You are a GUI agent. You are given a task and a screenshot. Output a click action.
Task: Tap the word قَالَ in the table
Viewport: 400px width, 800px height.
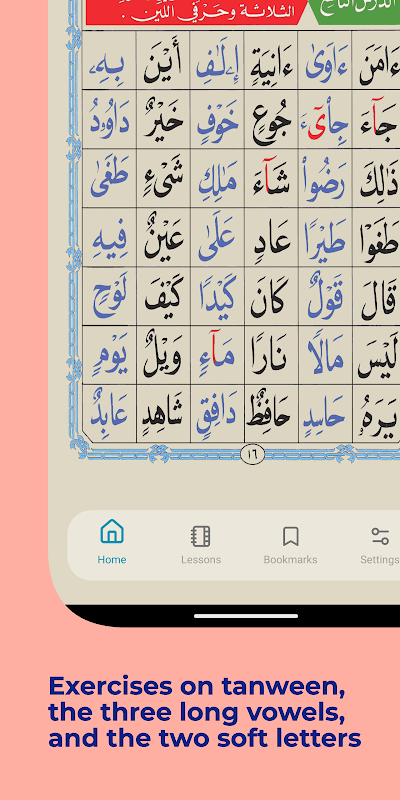[x=380, y=298]
